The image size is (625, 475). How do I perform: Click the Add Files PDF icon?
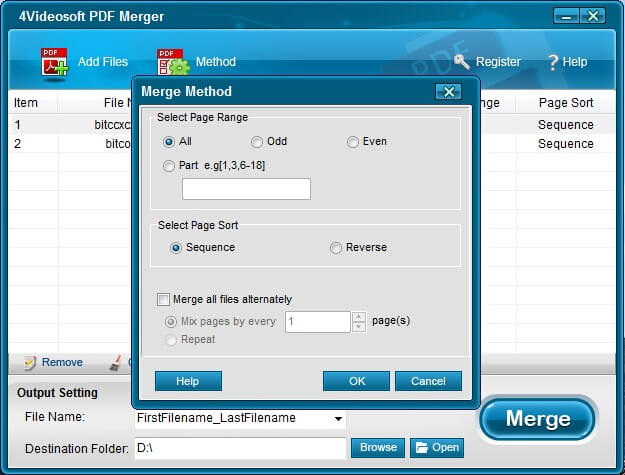[x=55, y=63]
